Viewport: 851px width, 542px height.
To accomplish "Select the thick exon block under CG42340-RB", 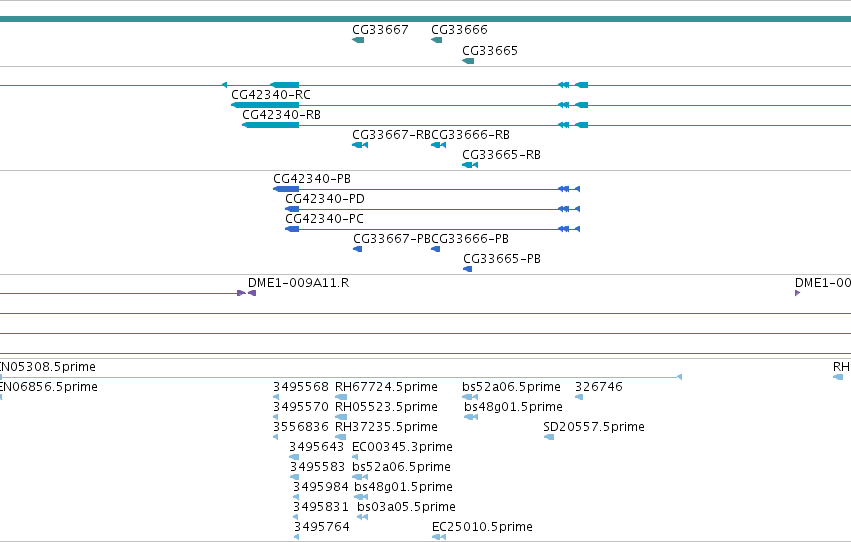I will 270,125.
